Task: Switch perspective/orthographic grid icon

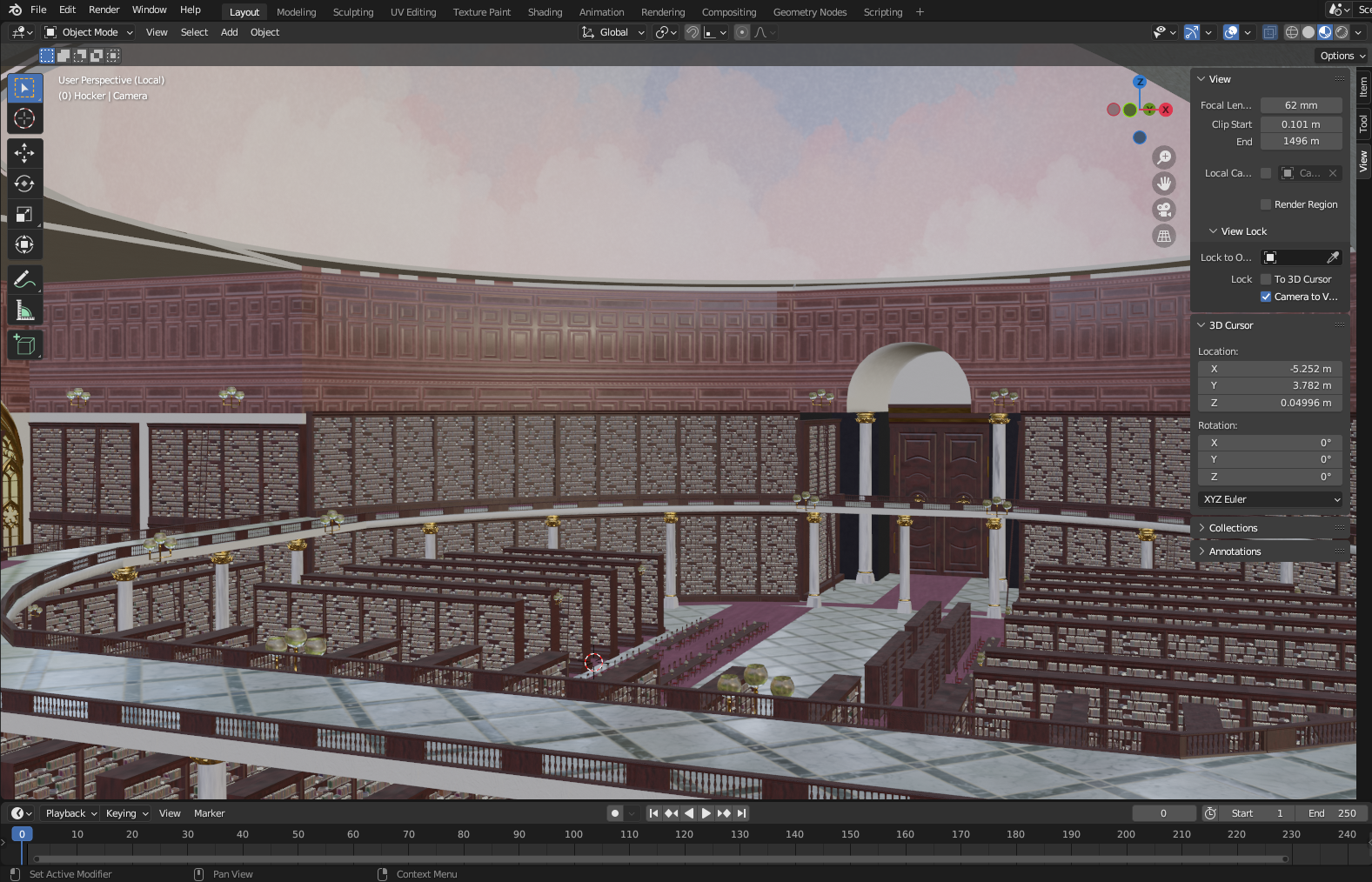Action: click(1164, 236)
